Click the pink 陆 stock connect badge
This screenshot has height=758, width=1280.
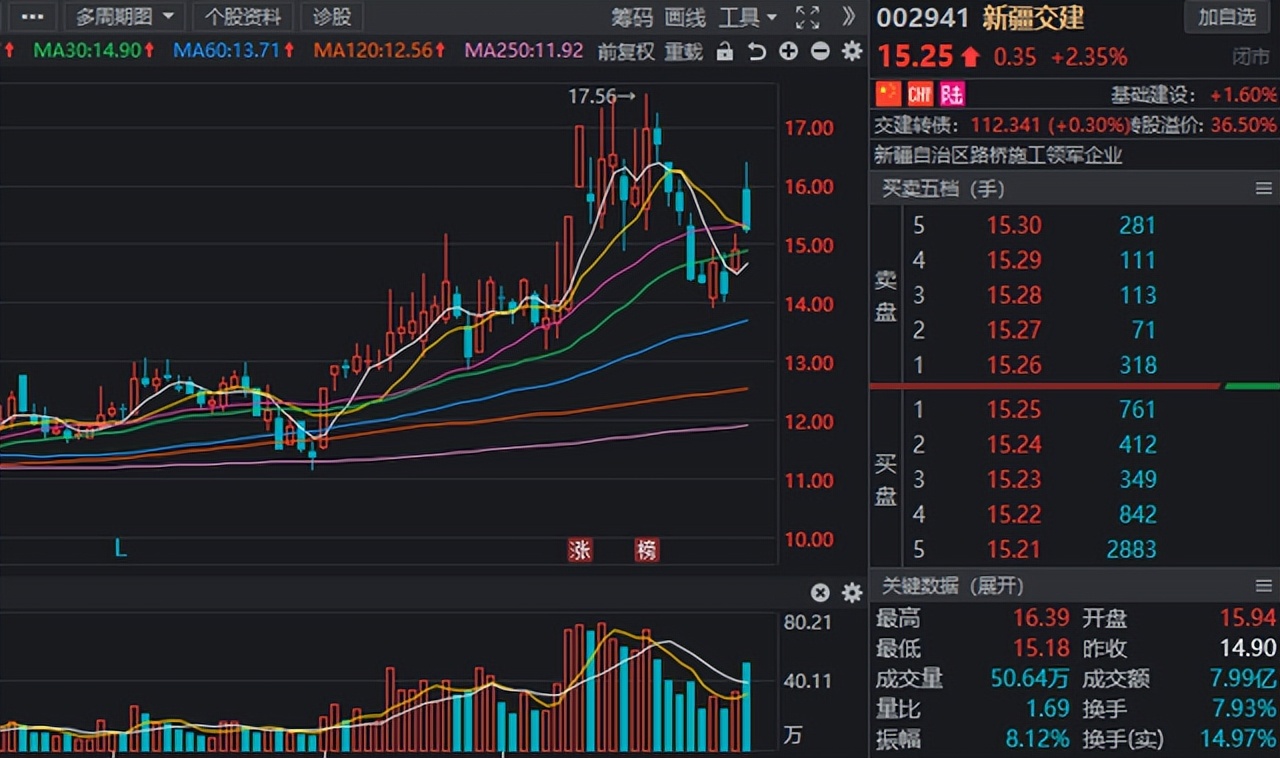click(952, 94)
